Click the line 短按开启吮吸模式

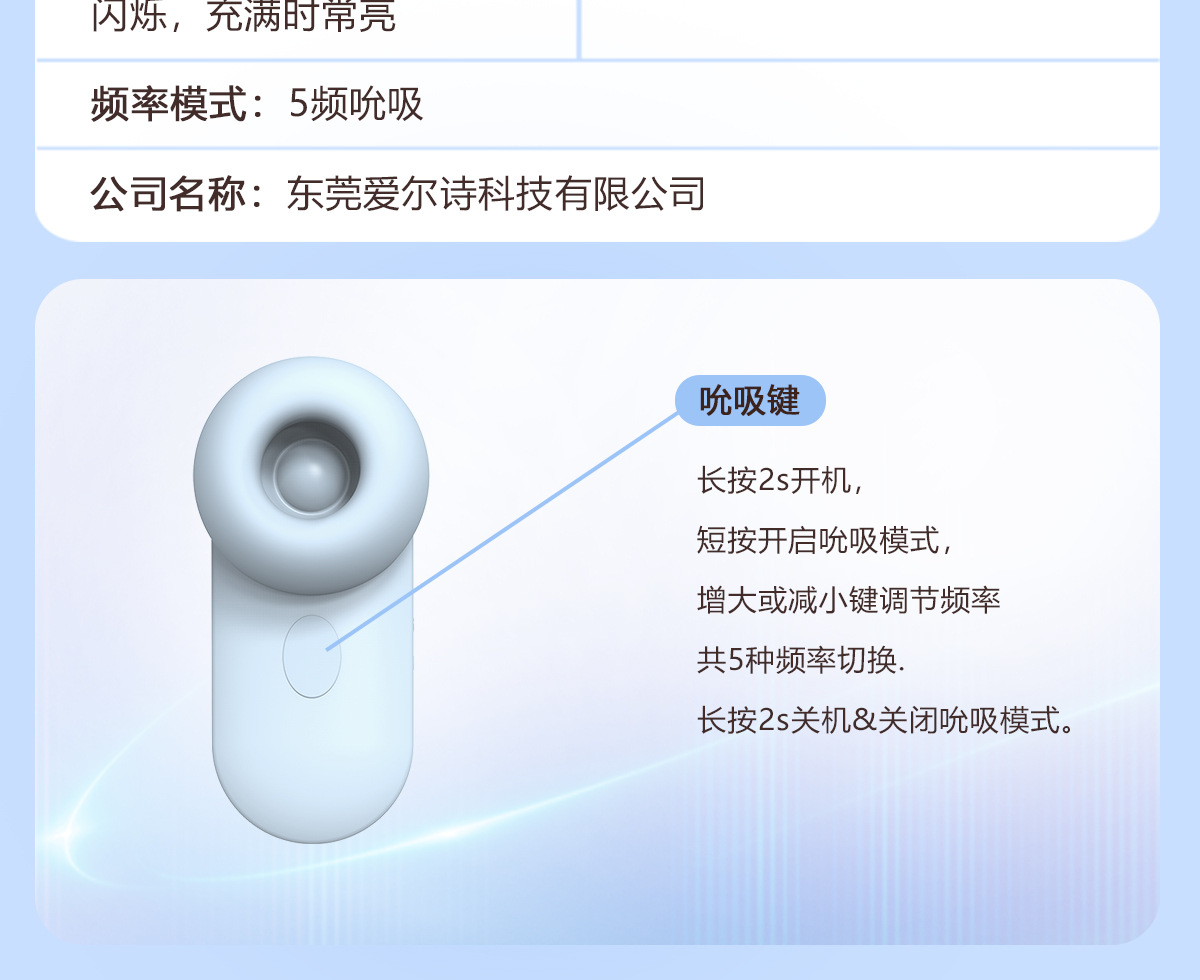click(825, 541)
